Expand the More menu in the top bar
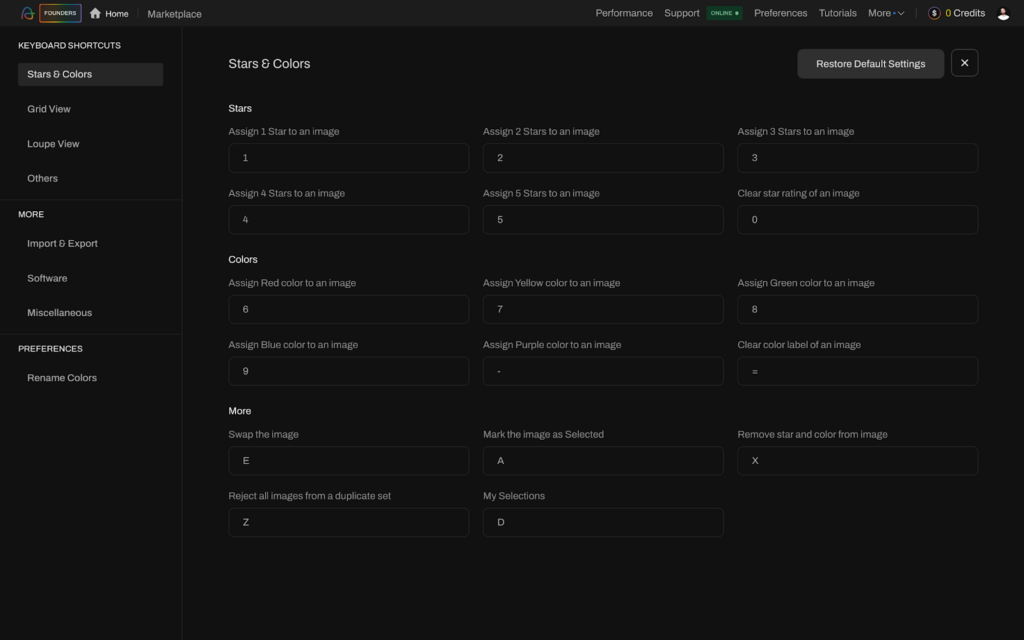This screenshot has height=640, width=1024. 884,13
